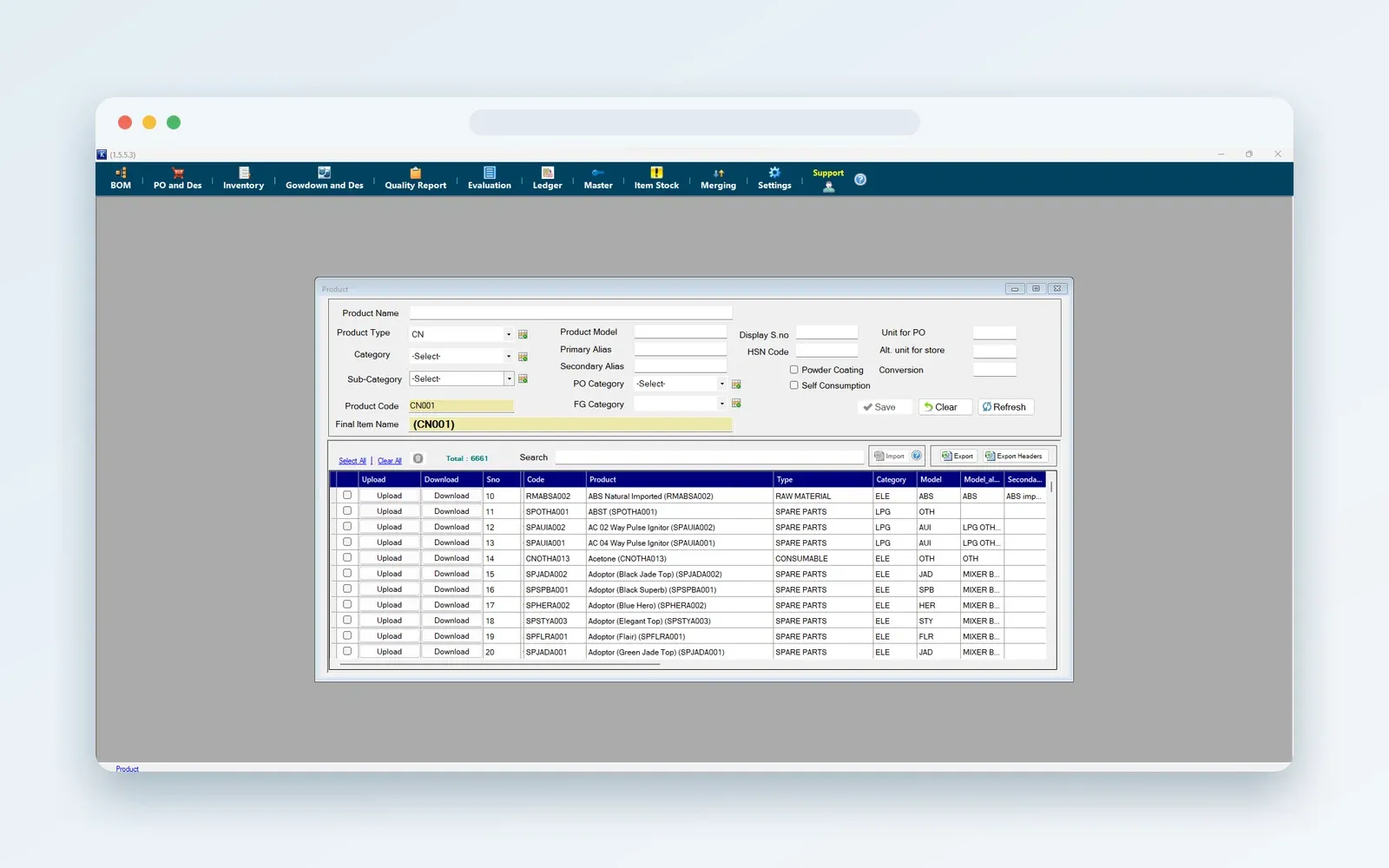1389x868 pixels.
Task: Click the Clear button
Action: [945, 407]
